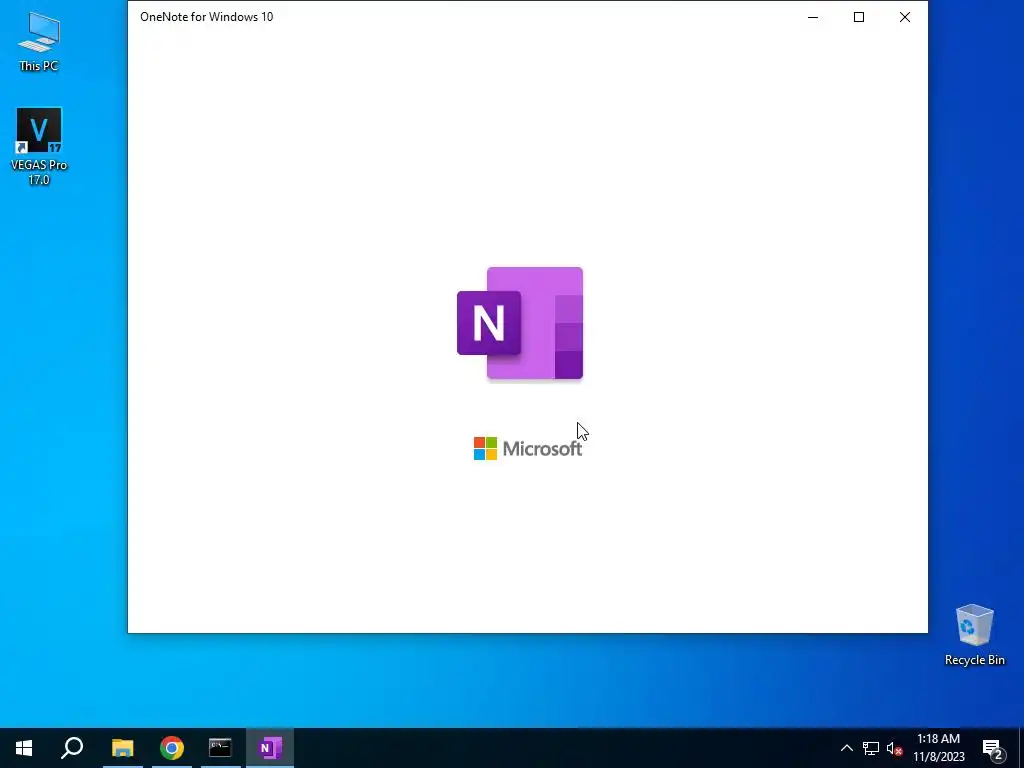The height and width of the screenshot is (768, 1024).
Task: Open the Recycle Bin on the desktop
Action: click(974, 635)
